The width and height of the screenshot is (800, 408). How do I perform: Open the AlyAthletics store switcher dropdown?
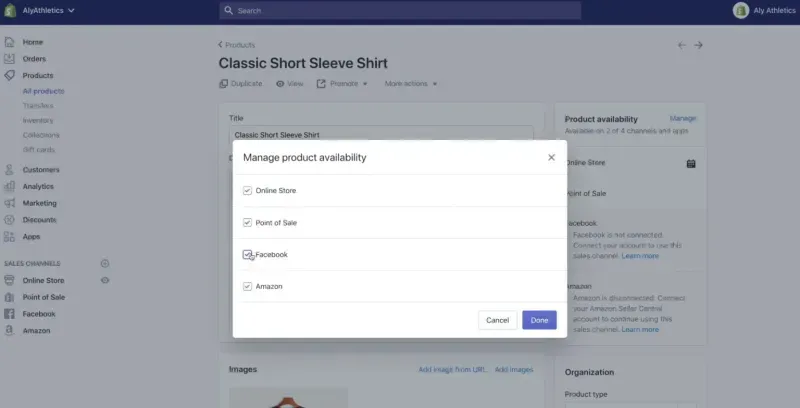(48, 10)
